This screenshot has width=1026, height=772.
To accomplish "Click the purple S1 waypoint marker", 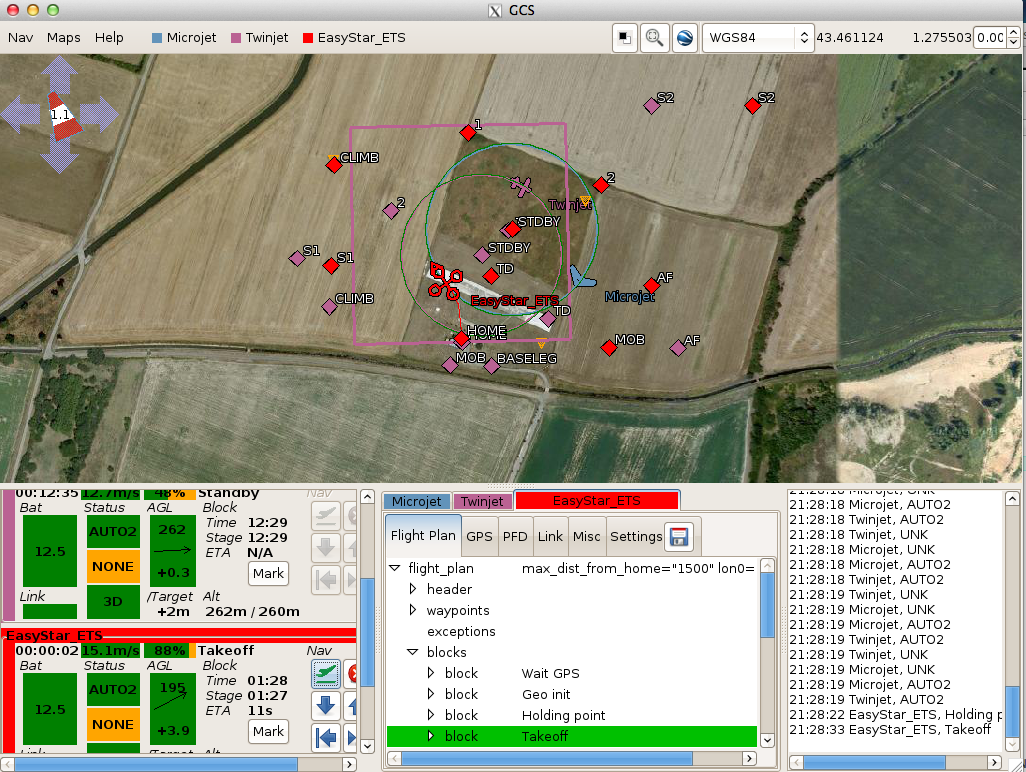I will point(297,258).
